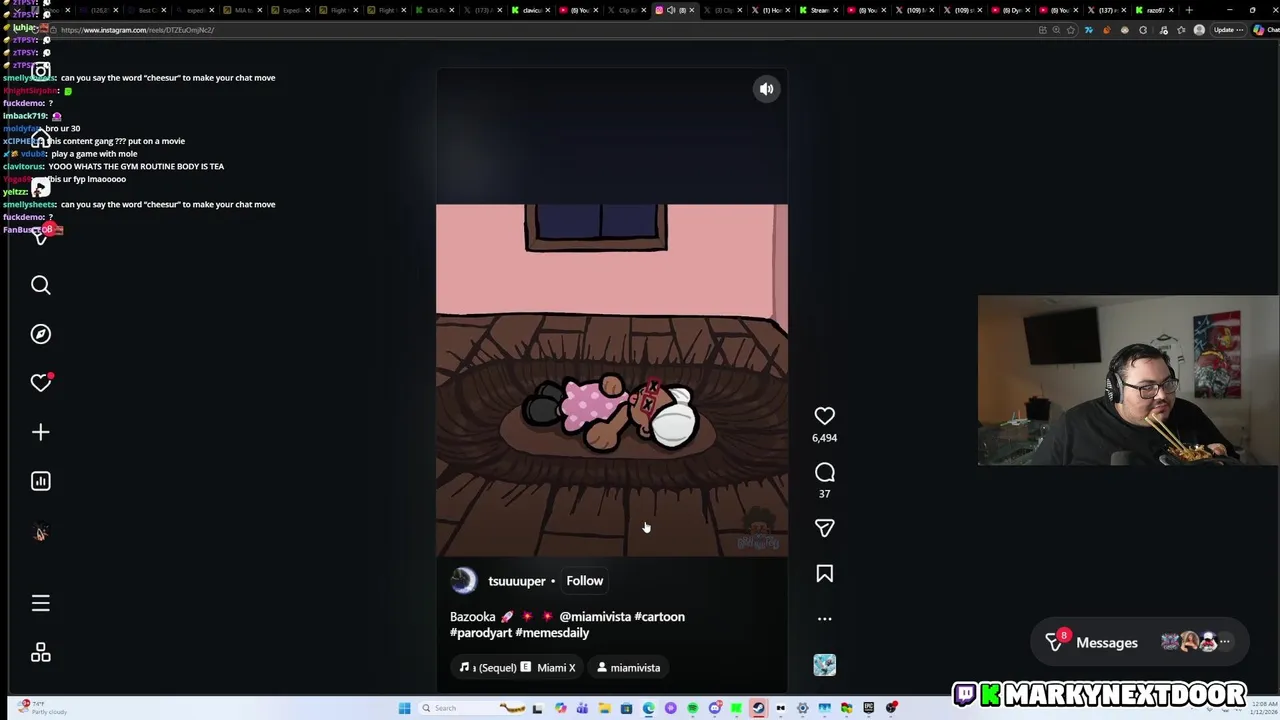Open the message avatars next to Messages

pyautogui.click(x=1195, y=642)
